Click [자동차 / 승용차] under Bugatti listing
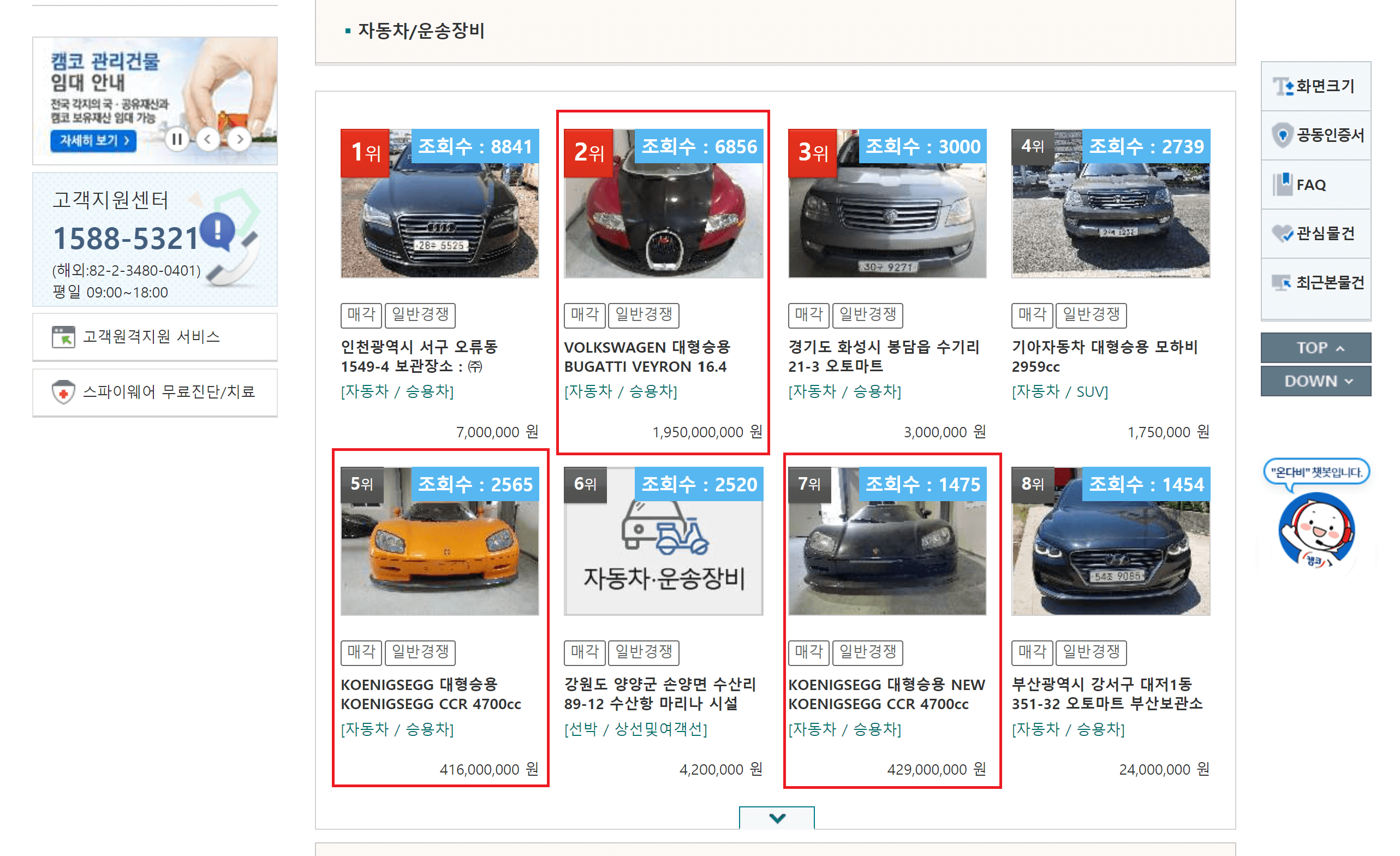Image resolution: width=1400 pixels, height=856 pixels. (621, 391)
